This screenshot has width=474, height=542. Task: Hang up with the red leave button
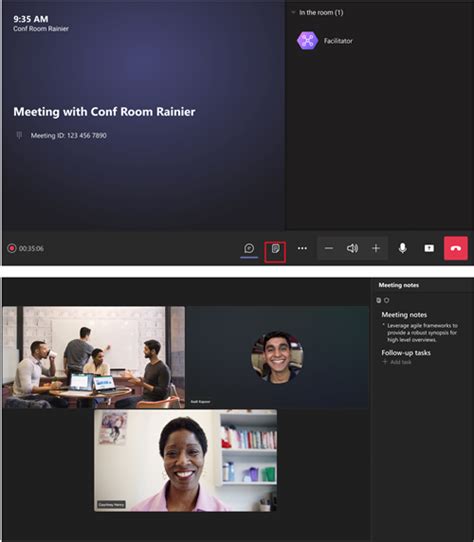click(x=456, y=248)
